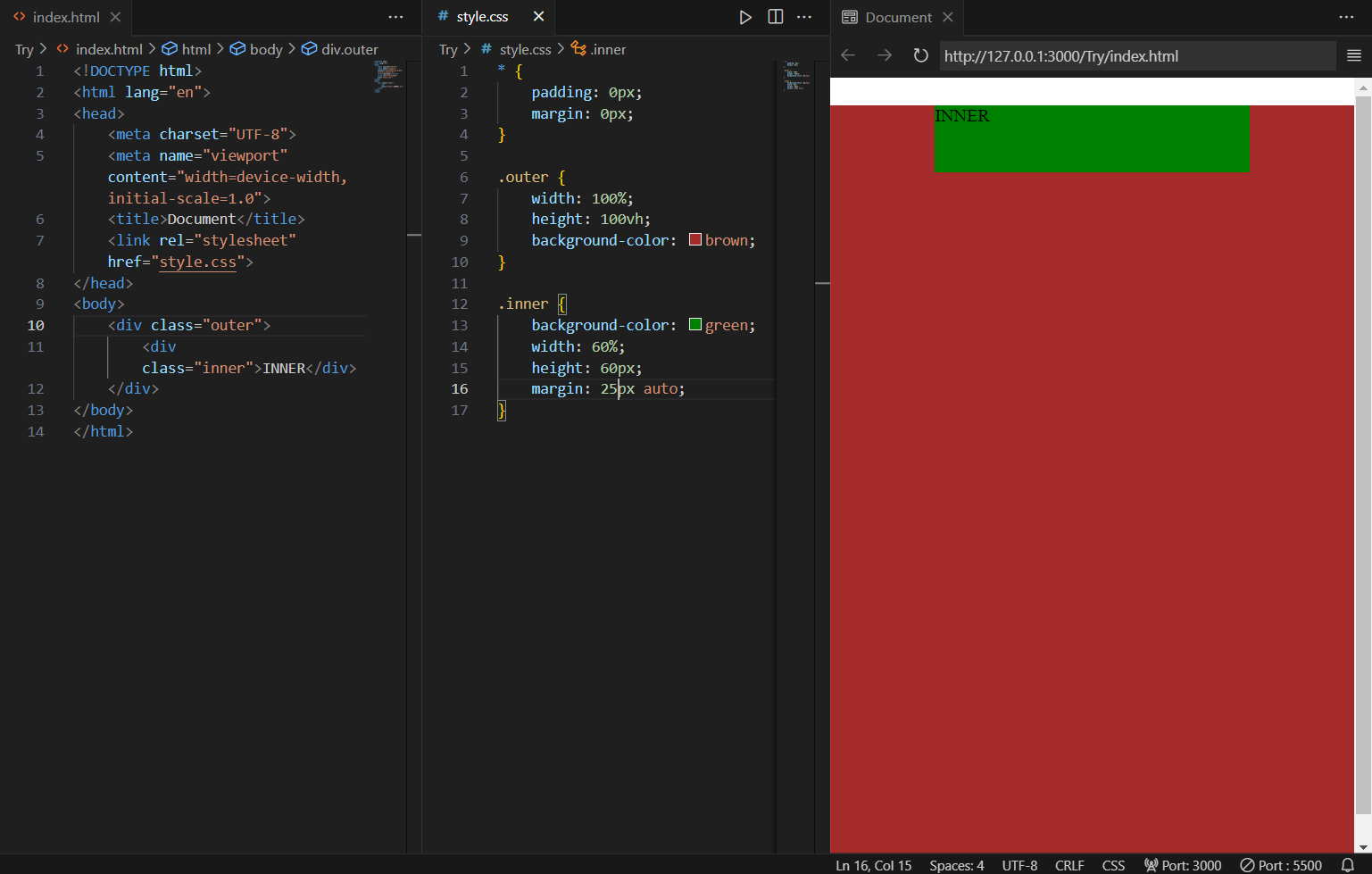This screenshot has height=874, width=1372.
Task: Select html element in index.html breadcrumb
Action: coord(187,49)
